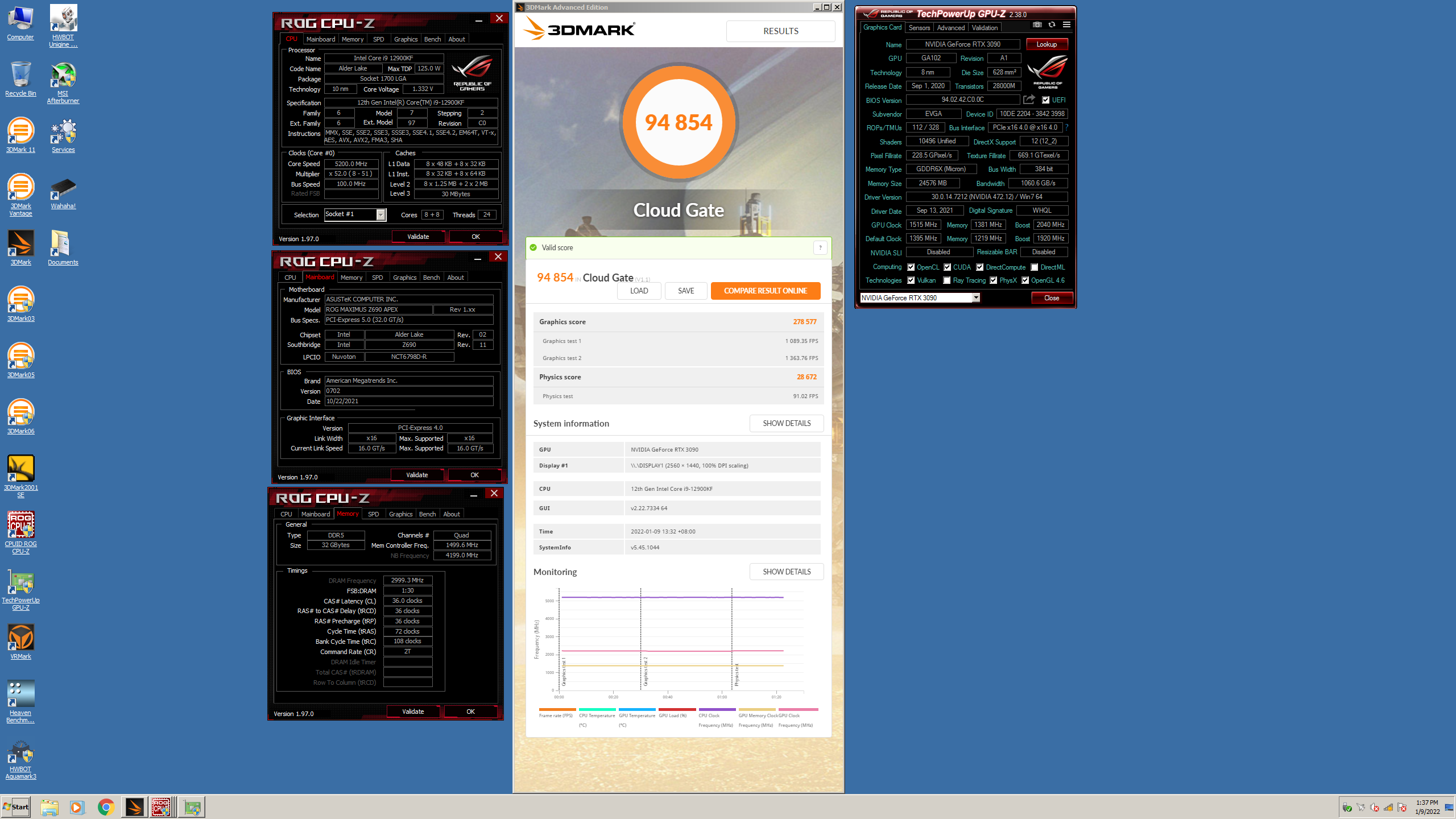Launch HWBOT Aquamark3 shortcut
Viewport: 1456px width, 819px height.
coord(20,758)
